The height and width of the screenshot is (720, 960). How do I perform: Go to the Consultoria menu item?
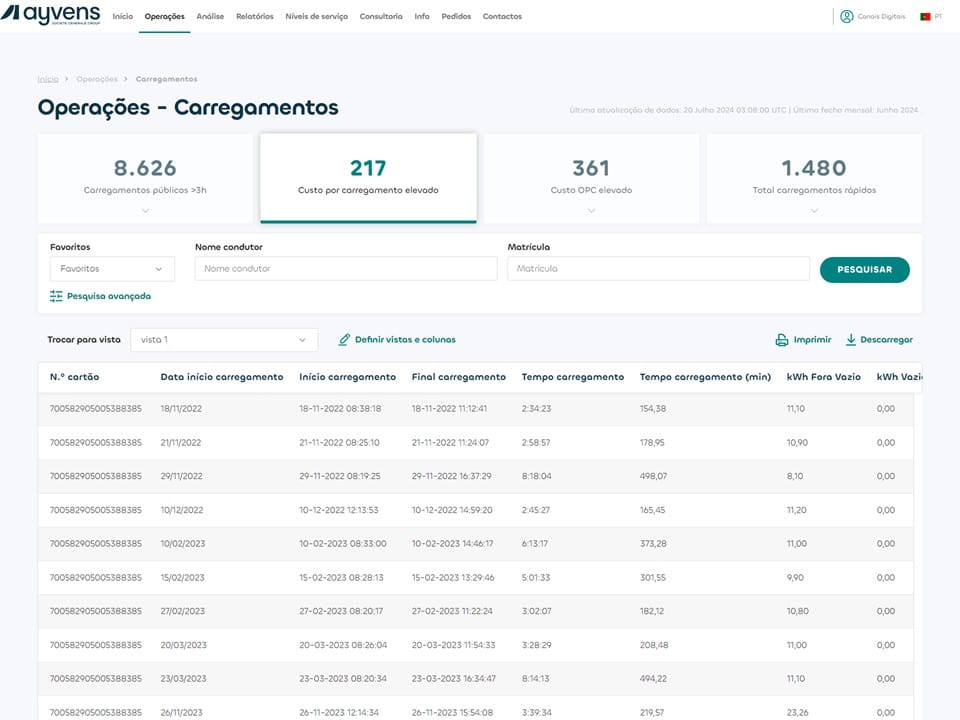(380, 17)
